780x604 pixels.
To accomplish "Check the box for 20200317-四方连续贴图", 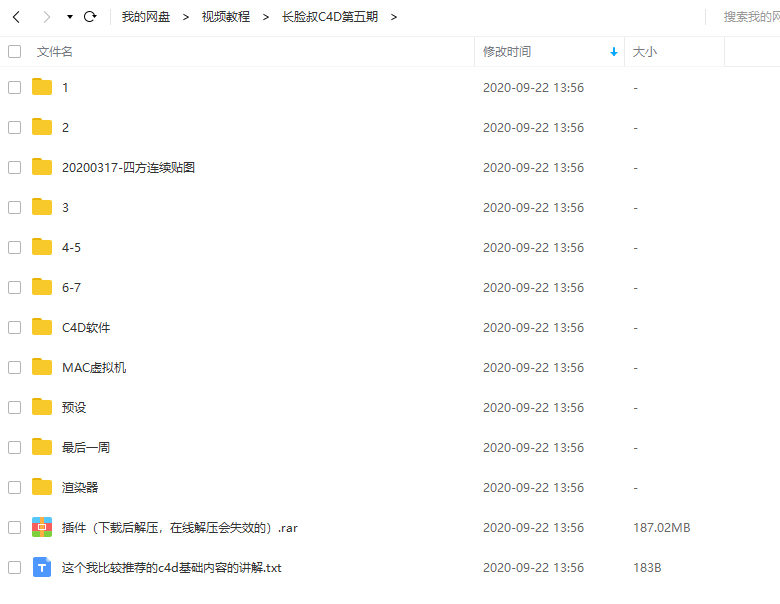I will click(x=14, y=168).
